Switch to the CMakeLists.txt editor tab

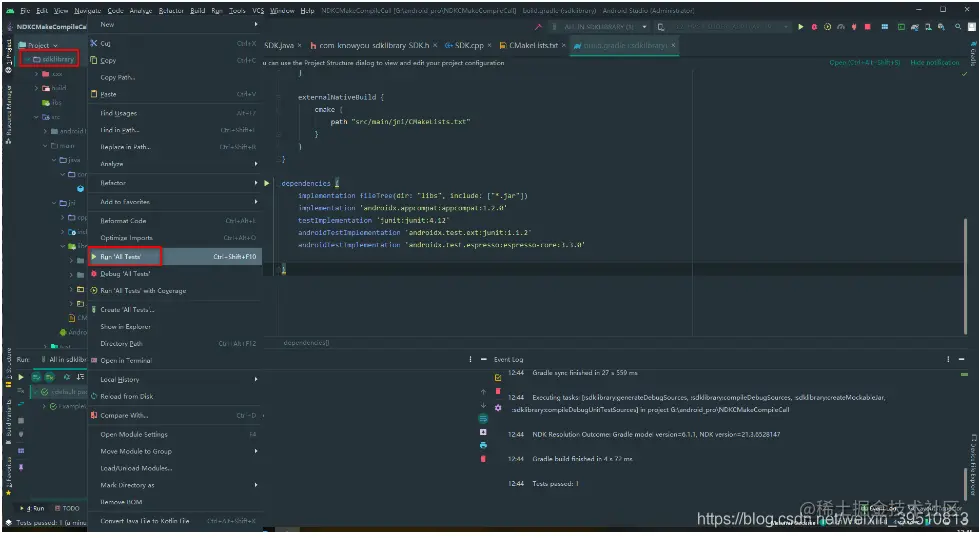tap(533, 46)
